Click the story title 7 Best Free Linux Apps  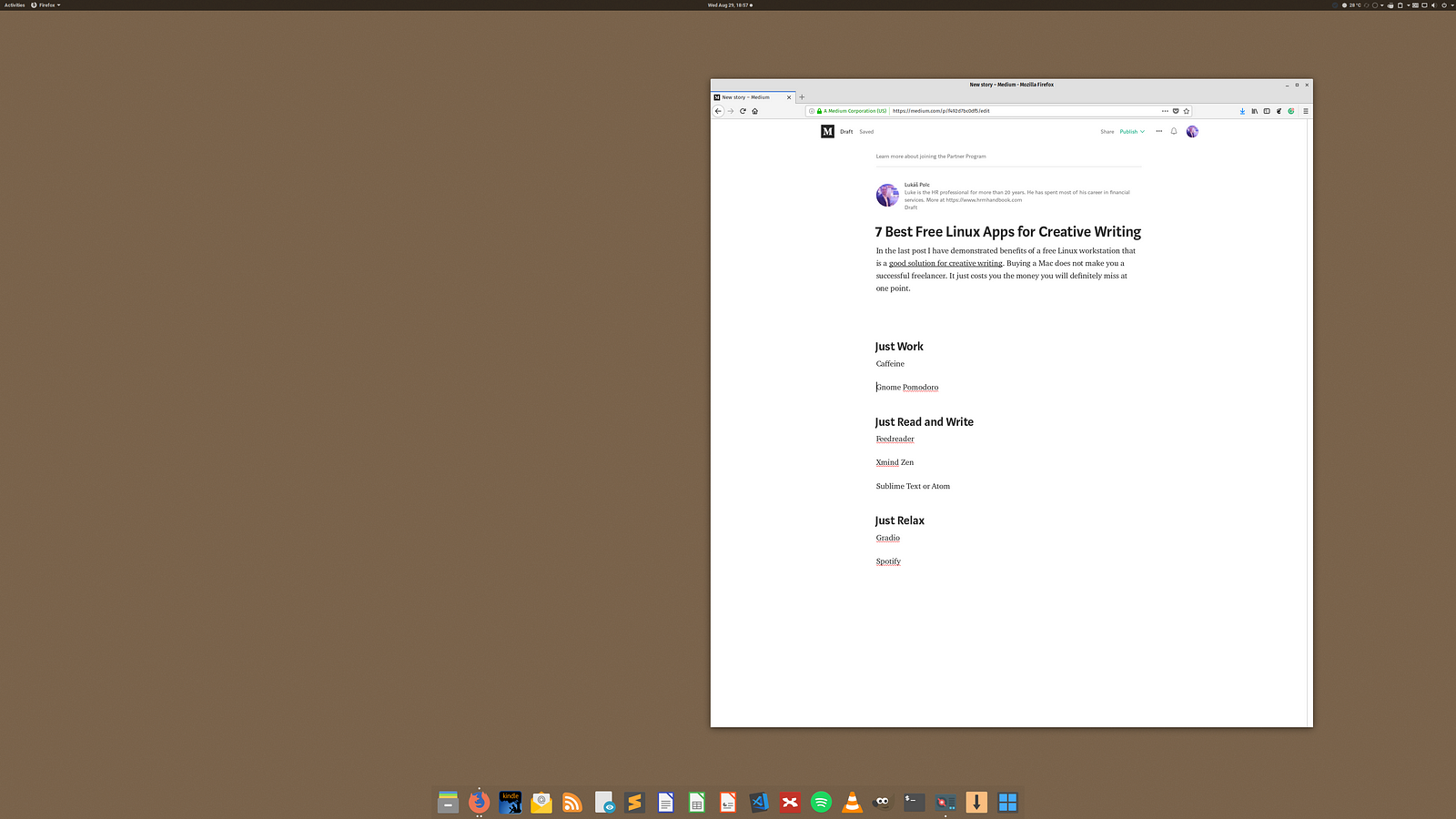coord(1008,232)
